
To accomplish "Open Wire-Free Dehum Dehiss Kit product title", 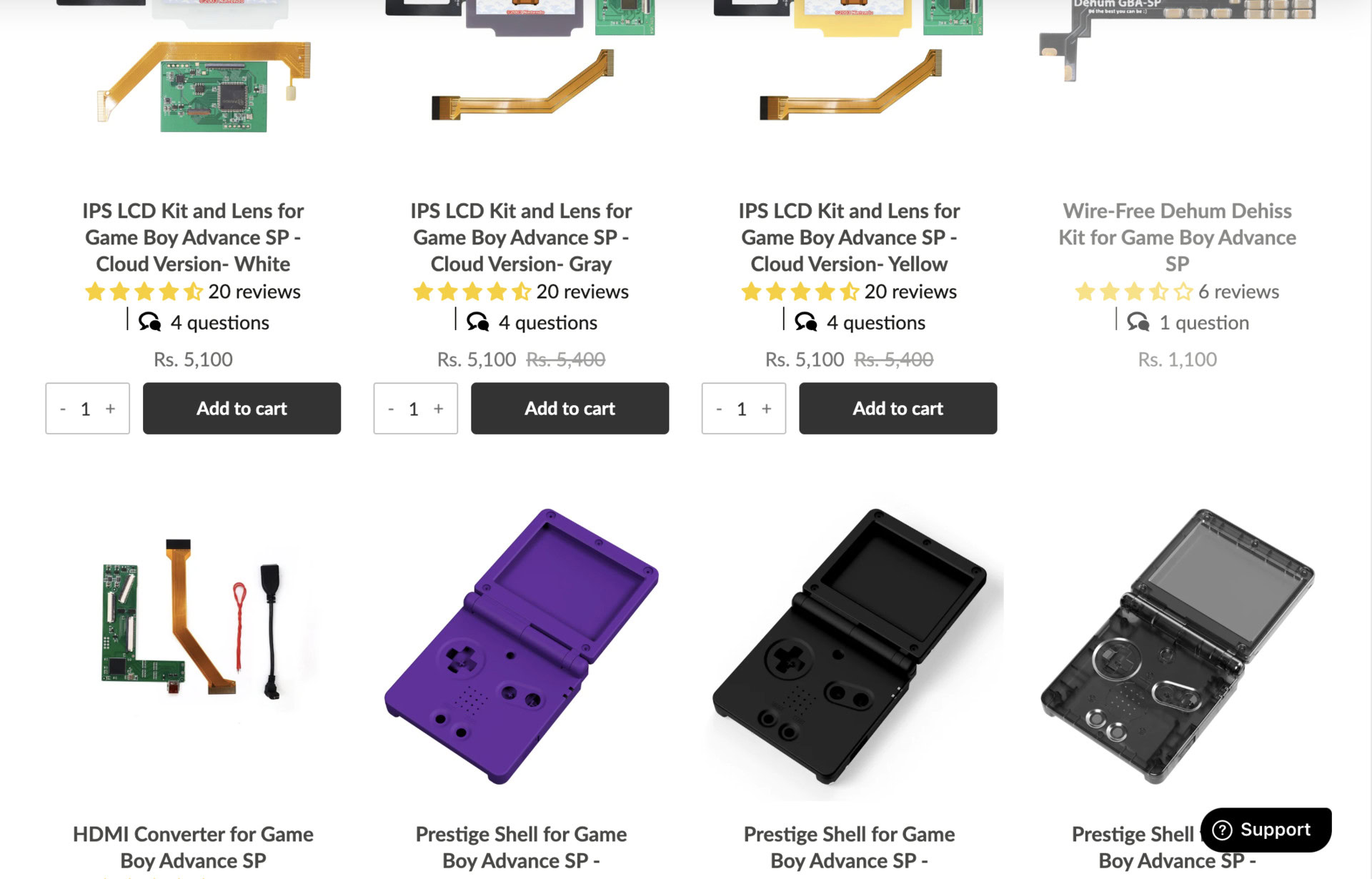I will [x=1177, y=237].
